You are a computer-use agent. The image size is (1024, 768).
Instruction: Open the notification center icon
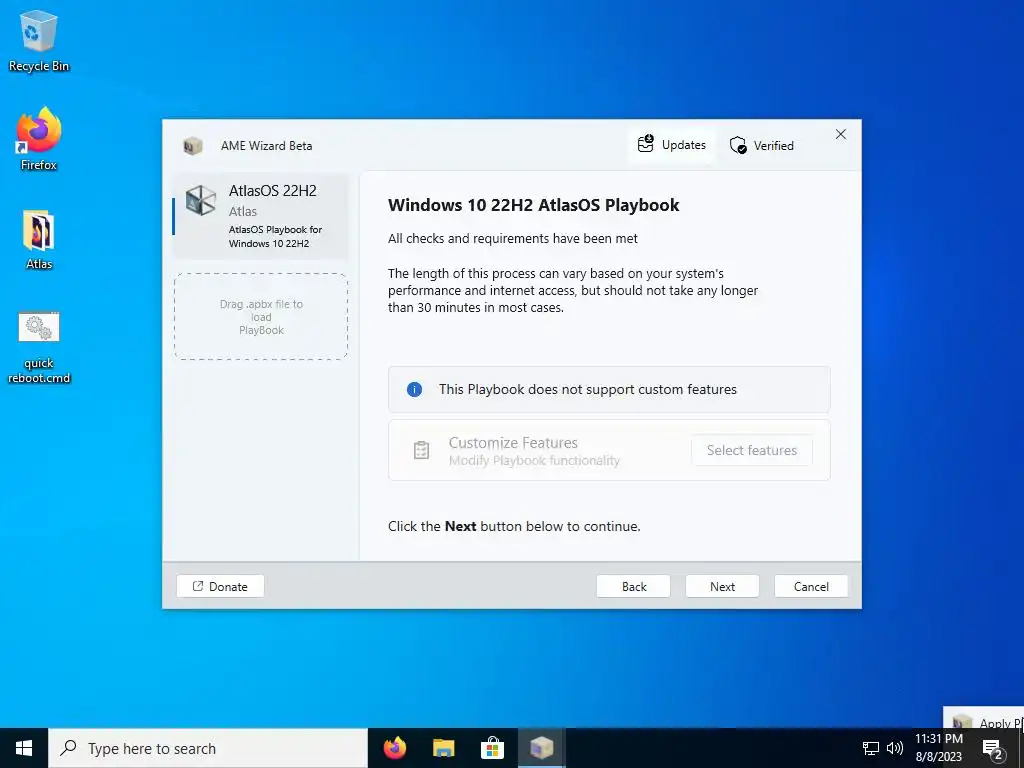click(993, 748)
